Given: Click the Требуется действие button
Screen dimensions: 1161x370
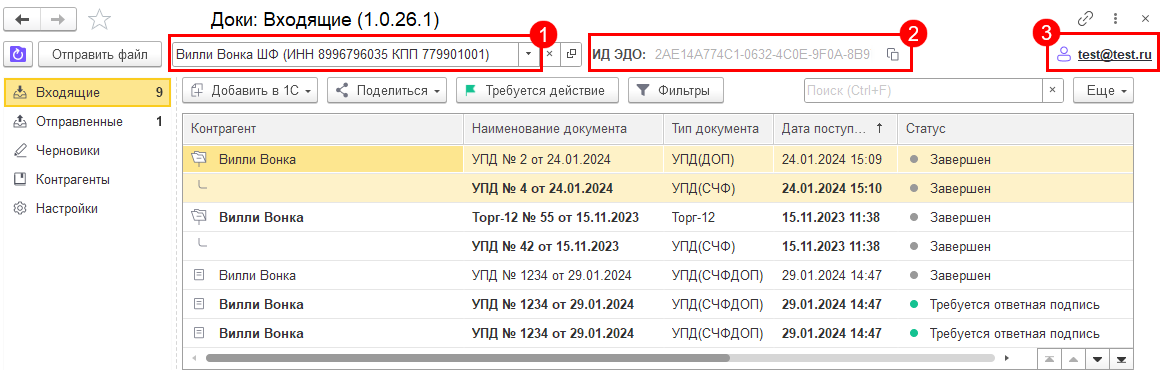Looking at the screenshot, I should click(538, 90).
